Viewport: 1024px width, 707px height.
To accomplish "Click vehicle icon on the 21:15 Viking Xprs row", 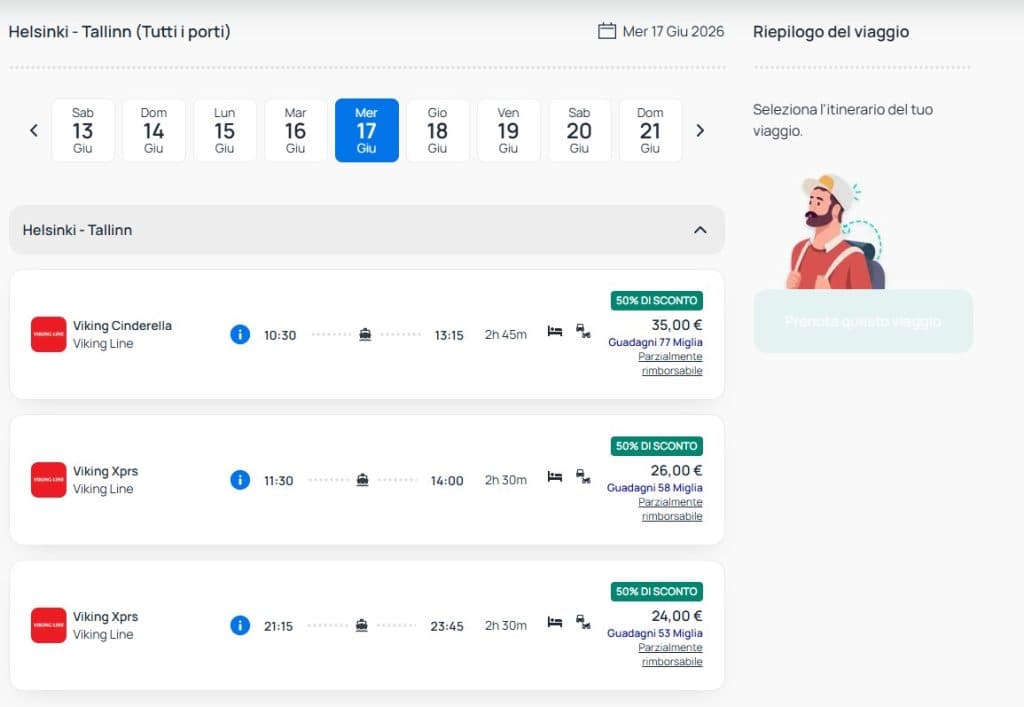I will point(583,622).
